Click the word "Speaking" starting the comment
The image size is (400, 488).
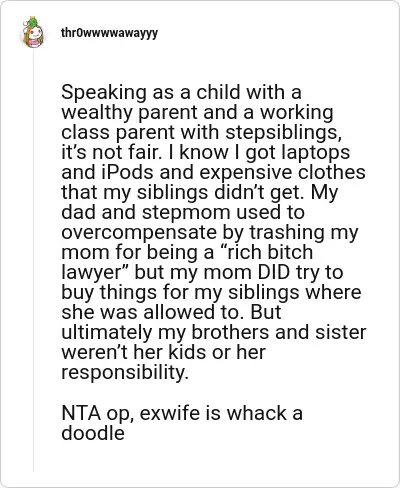coord(104,93)
